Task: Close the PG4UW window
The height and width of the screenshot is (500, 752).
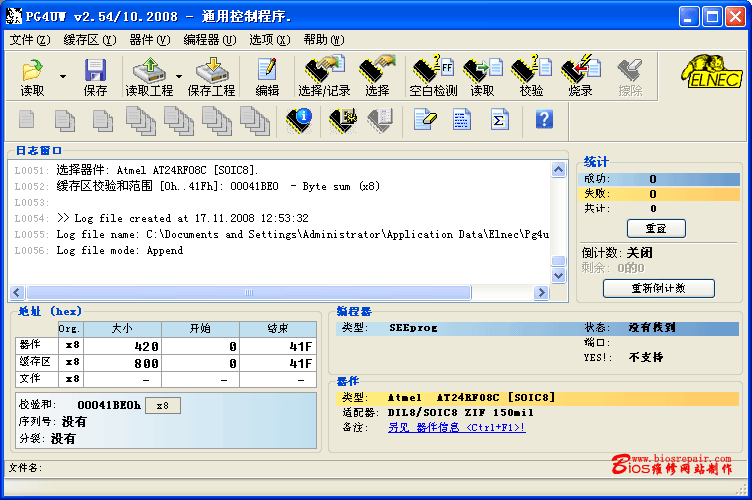Action: click(x=735, y=17)
